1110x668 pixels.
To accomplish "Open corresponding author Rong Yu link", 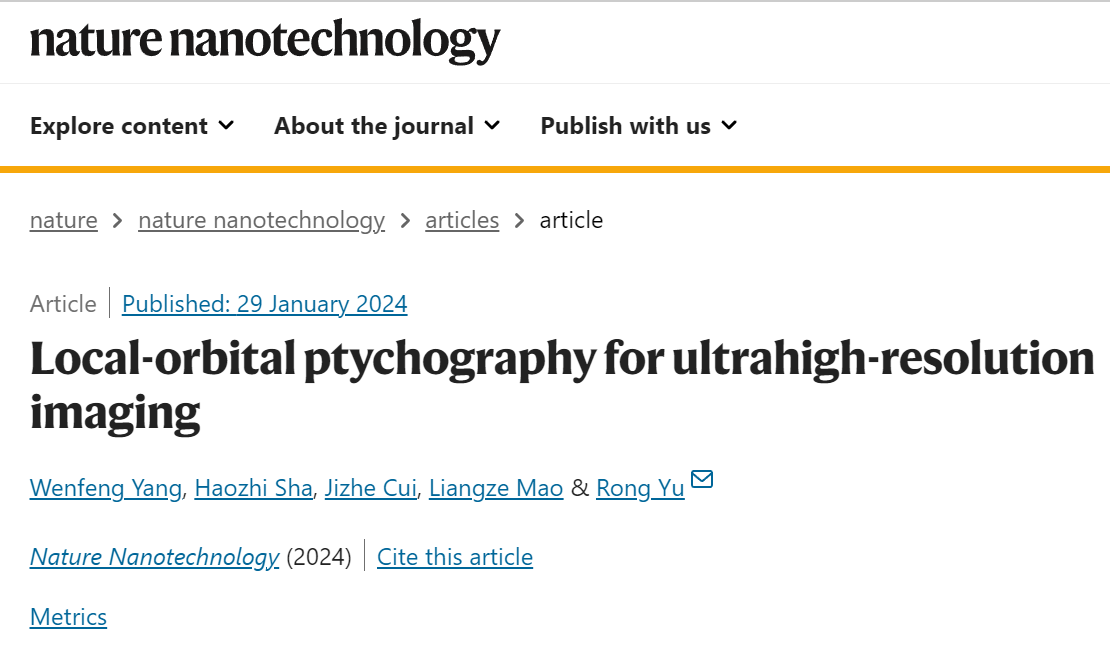I will [x=640, y=488].
